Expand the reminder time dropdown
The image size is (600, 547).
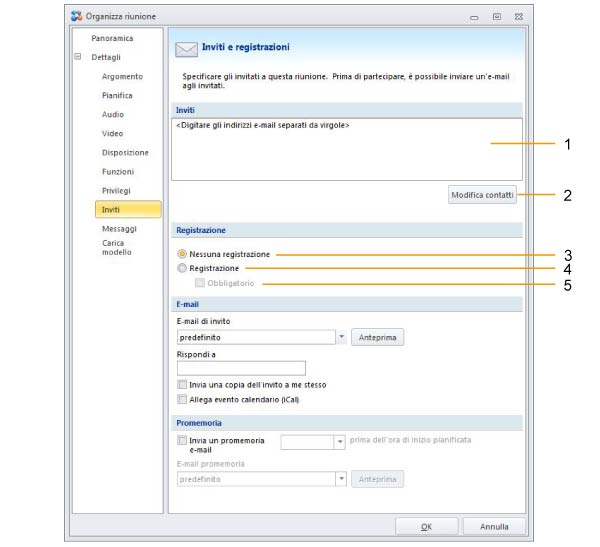(x=340, y=442)
